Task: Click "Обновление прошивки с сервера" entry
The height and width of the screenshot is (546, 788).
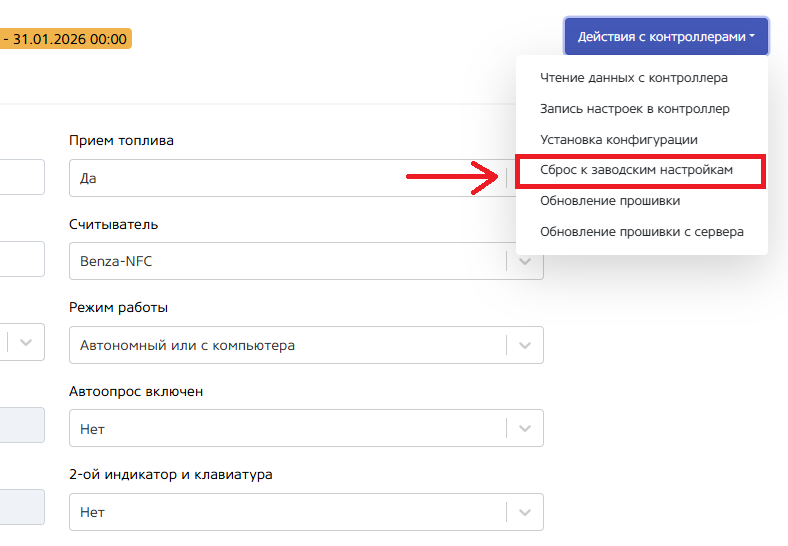Action: 641,232
